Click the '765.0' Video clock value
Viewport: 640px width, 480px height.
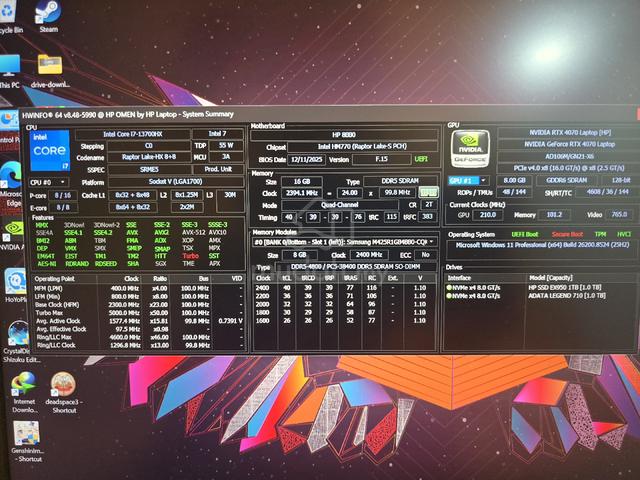coord(619,214)
